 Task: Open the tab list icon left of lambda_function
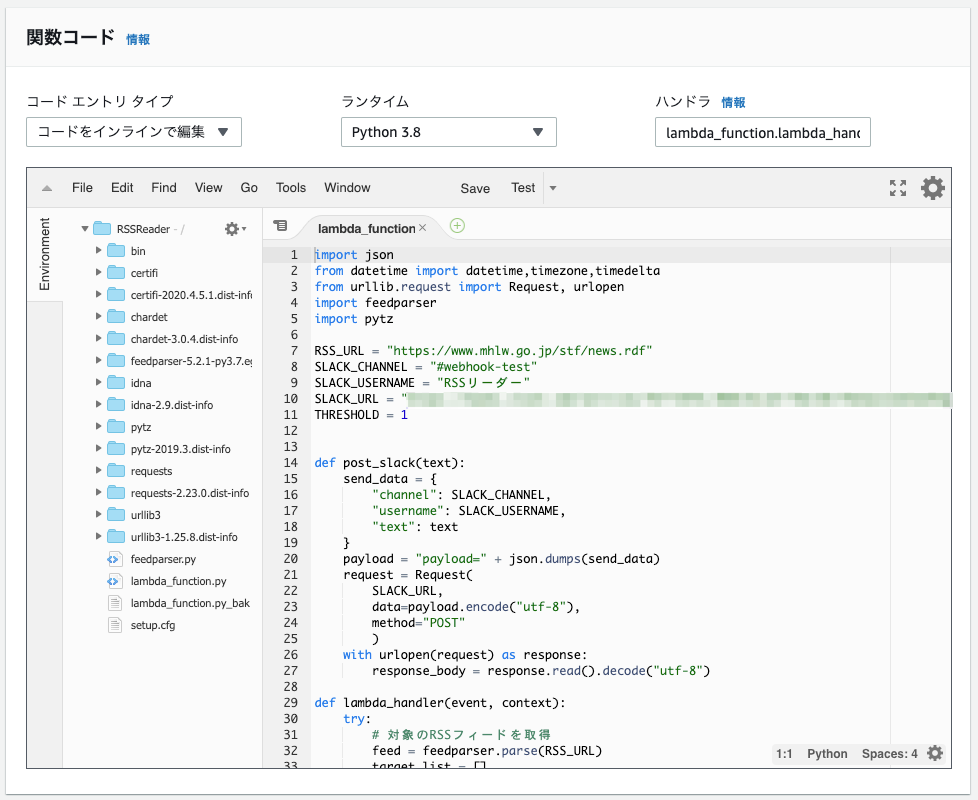(282, 226)
